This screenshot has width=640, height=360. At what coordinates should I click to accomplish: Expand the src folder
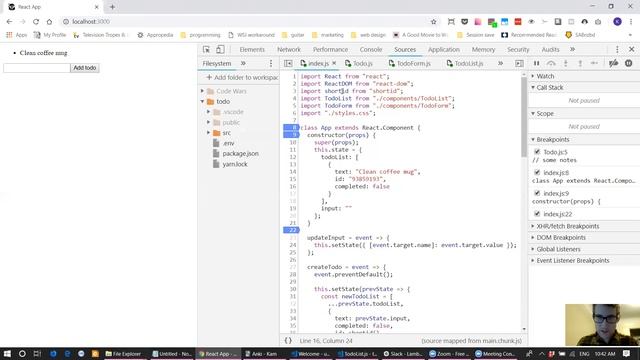pos(209,133)
